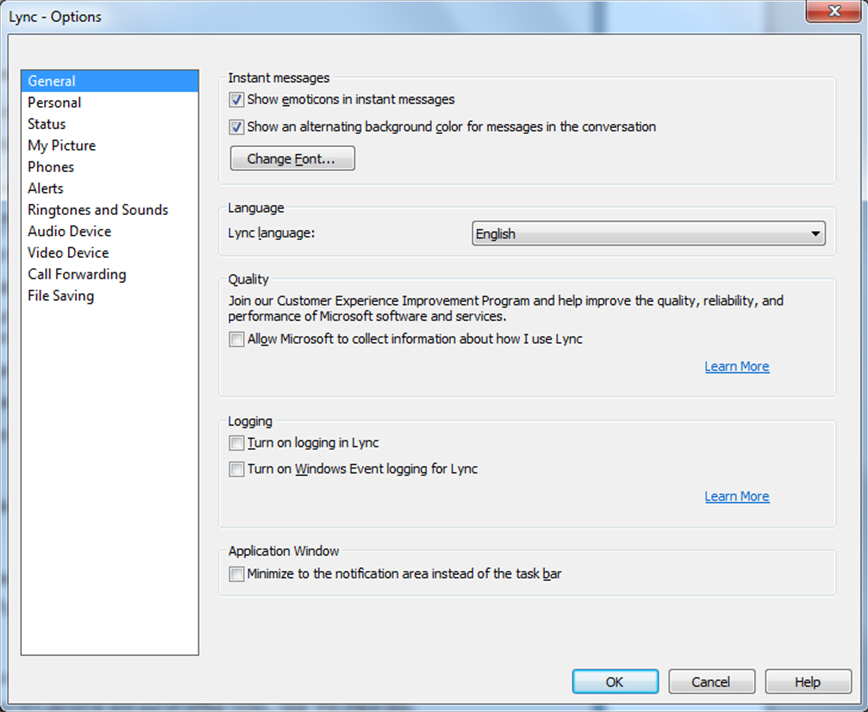Close the Lync Options dialog window
This screenshot has height=712, width=868.
pyautogui.click(x=832, y=12)
